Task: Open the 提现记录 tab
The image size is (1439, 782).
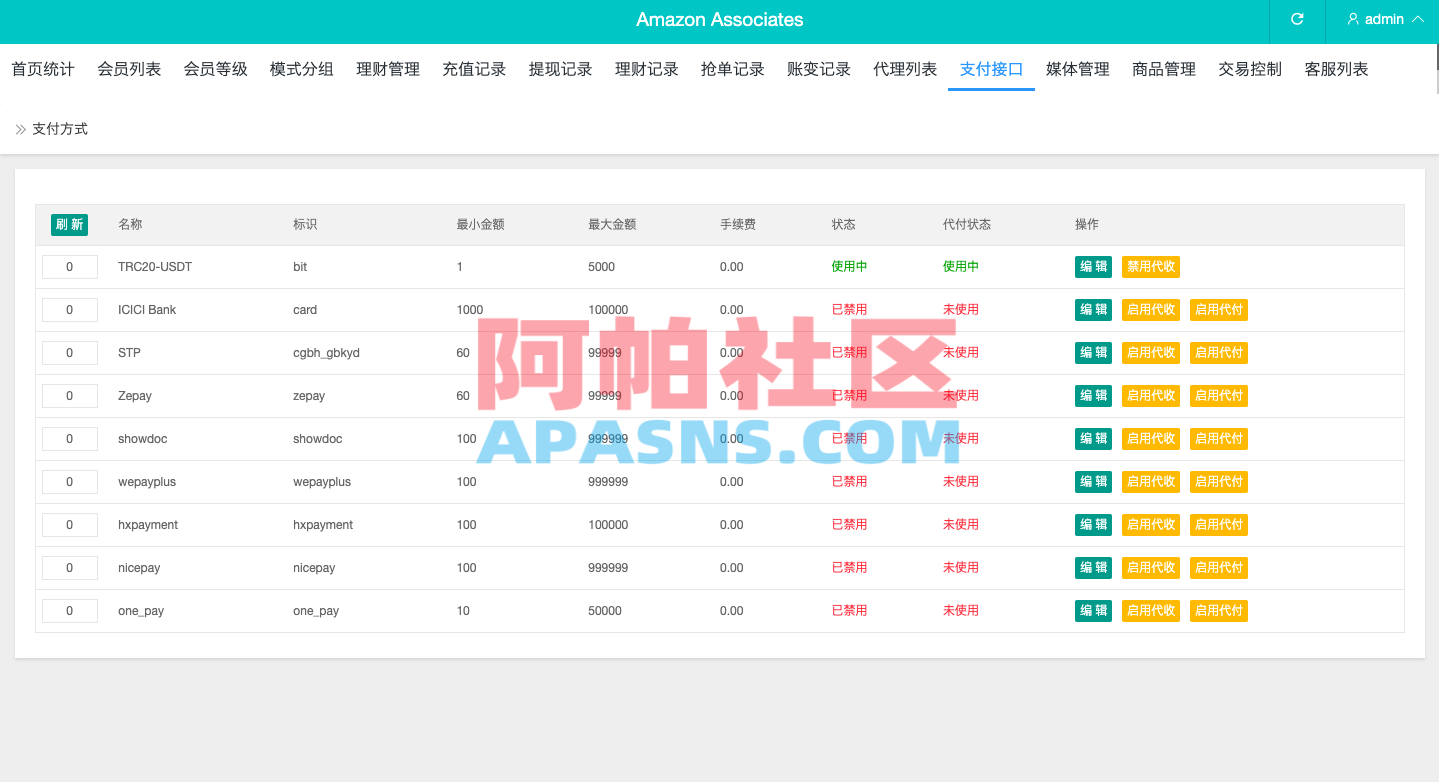Action: 560,69
